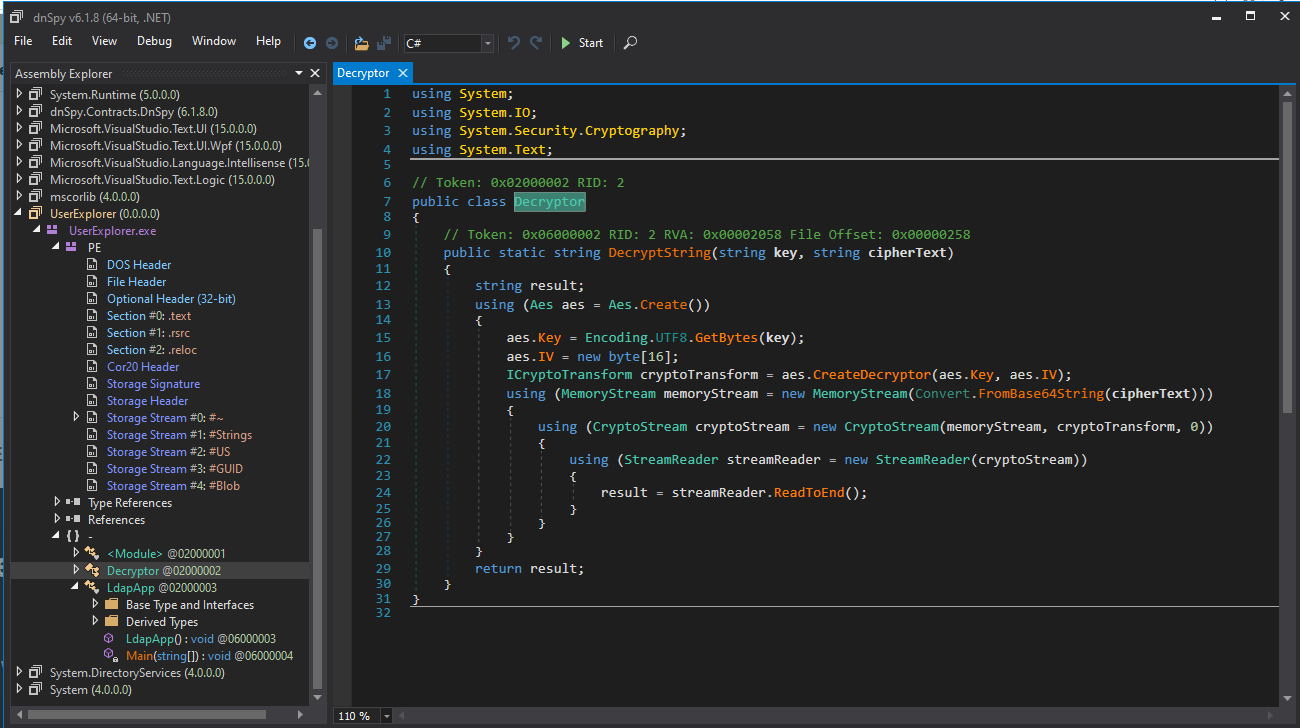1300x728 pixels.
Task: Select the Decryptor class icon in tree
Action: click(93, 570)
